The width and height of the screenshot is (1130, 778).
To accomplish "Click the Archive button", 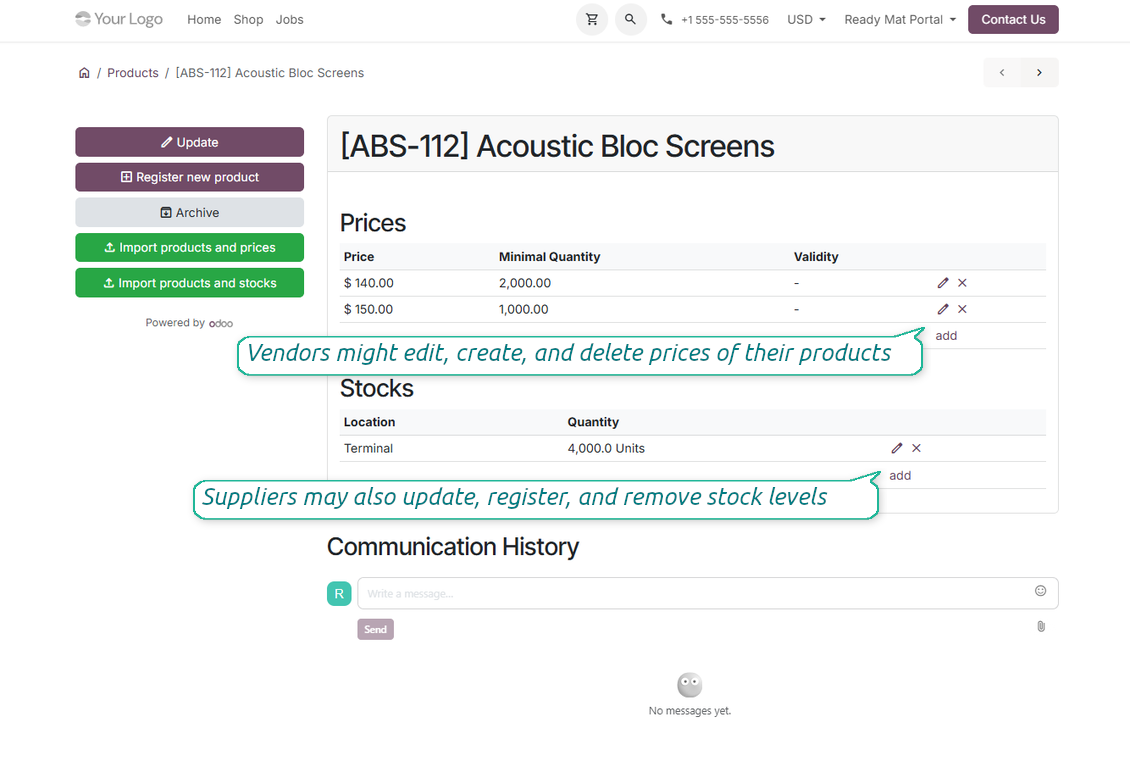I will [x=190, y=213].
